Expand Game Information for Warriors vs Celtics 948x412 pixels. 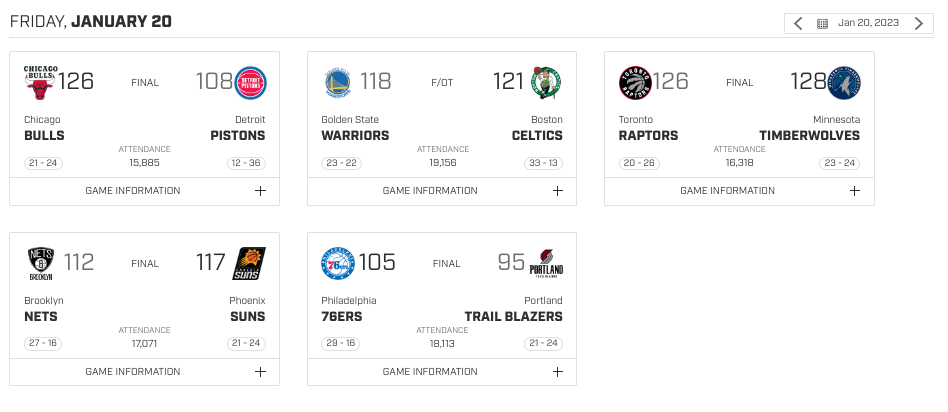tap(442, 191)
